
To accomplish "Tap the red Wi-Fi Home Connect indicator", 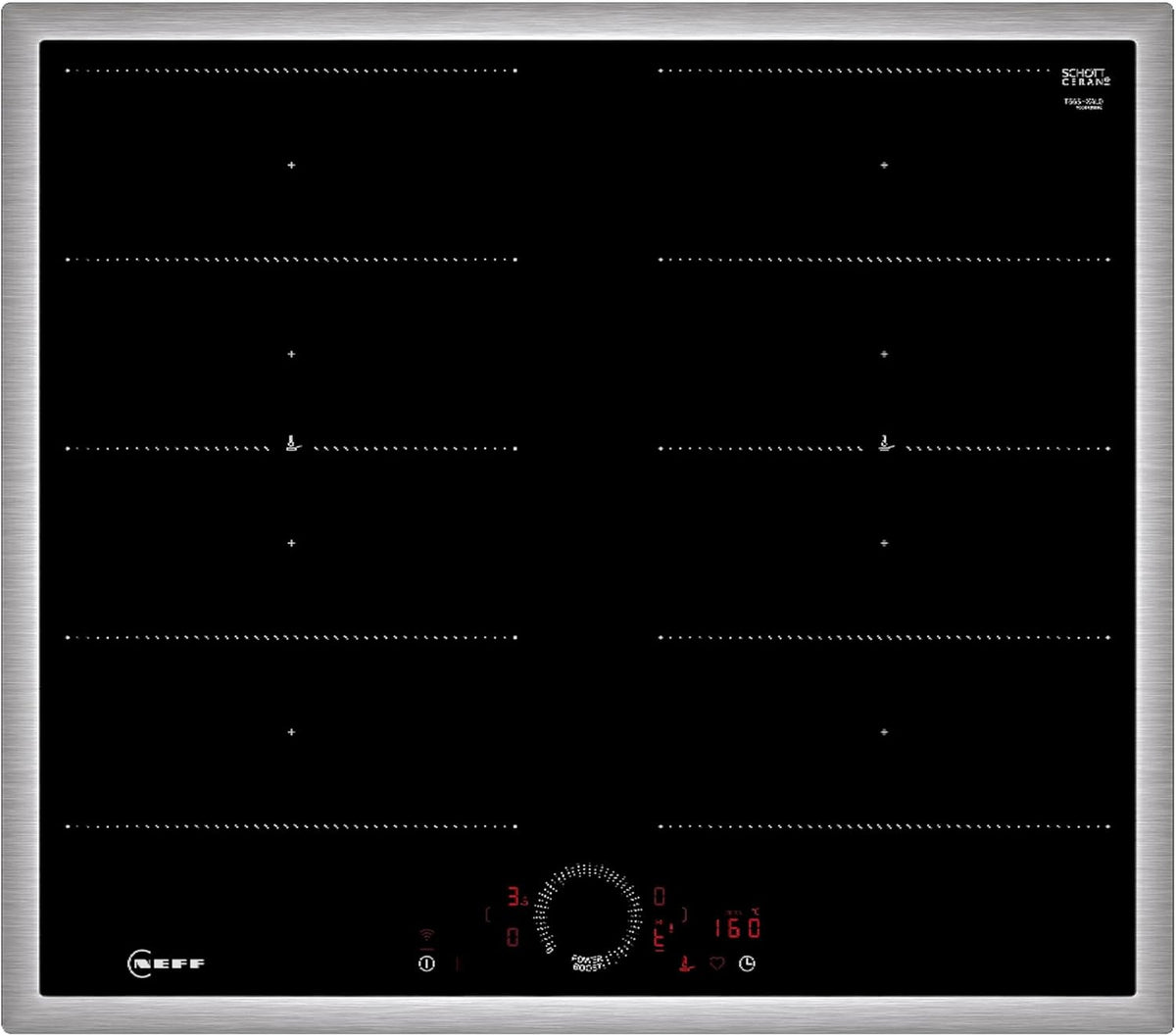I will pyautogui.click(x=427, y=935).
